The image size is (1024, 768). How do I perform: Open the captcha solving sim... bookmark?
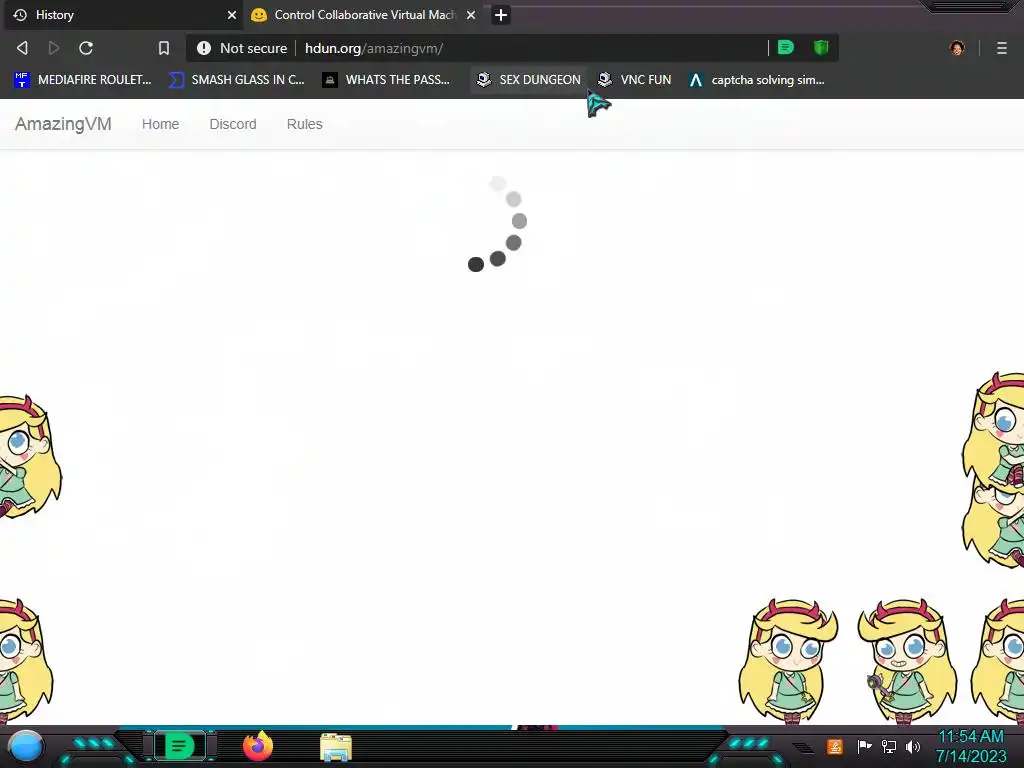point(756,80)
